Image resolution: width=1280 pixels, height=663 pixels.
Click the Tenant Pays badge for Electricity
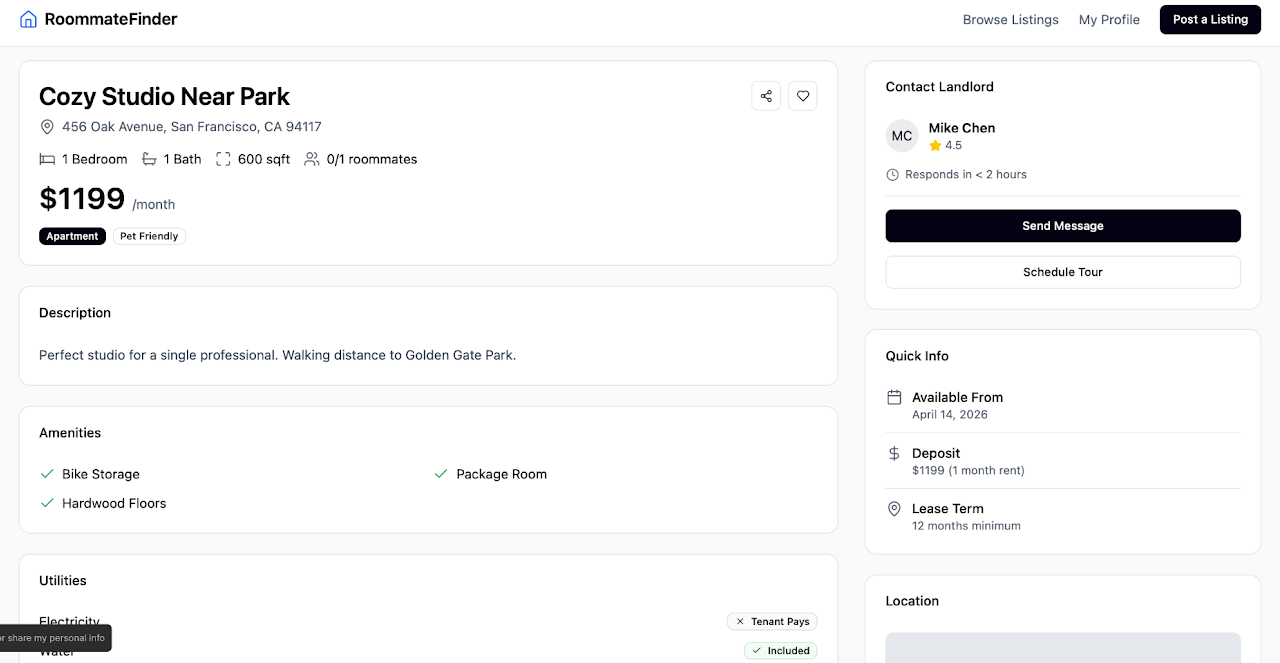[772, 621]
